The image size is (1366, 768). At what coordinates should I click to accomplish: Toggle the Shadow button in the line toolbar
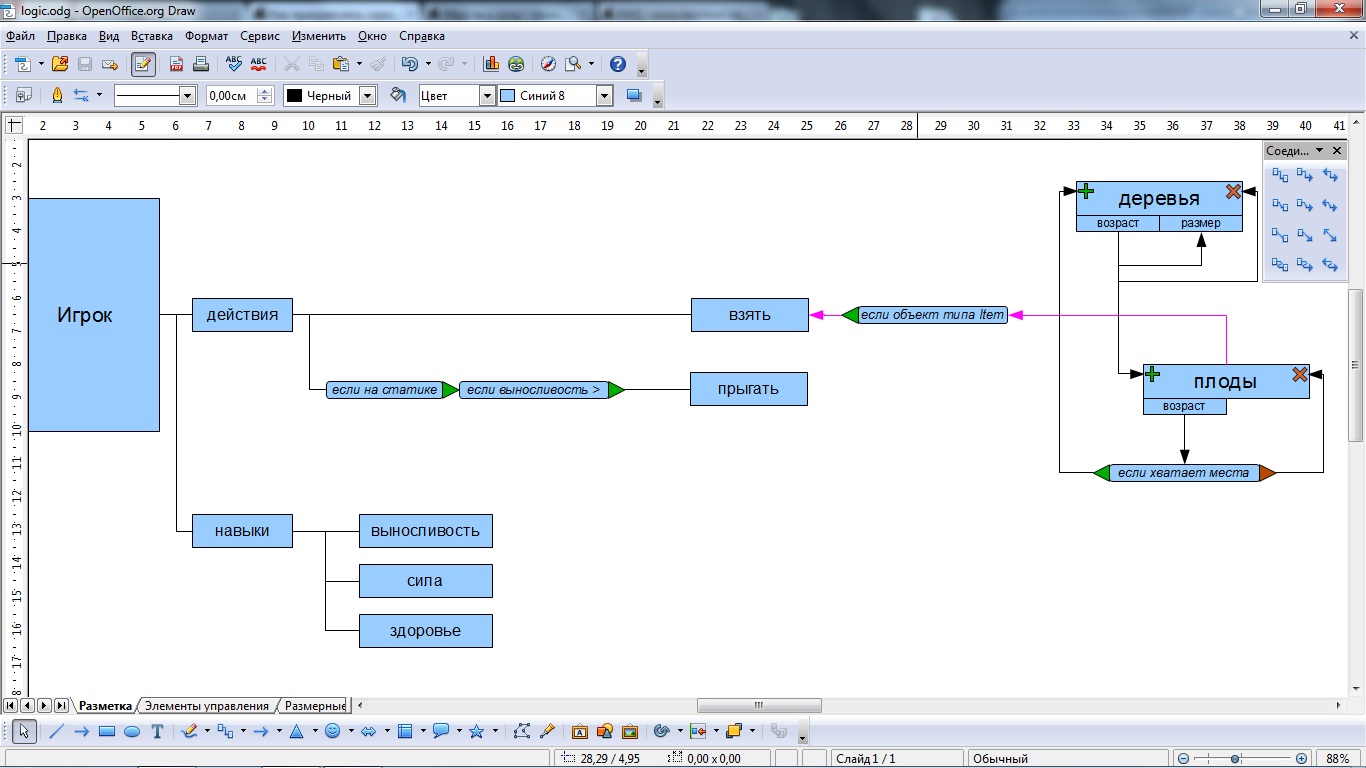[x=633, y=96]
